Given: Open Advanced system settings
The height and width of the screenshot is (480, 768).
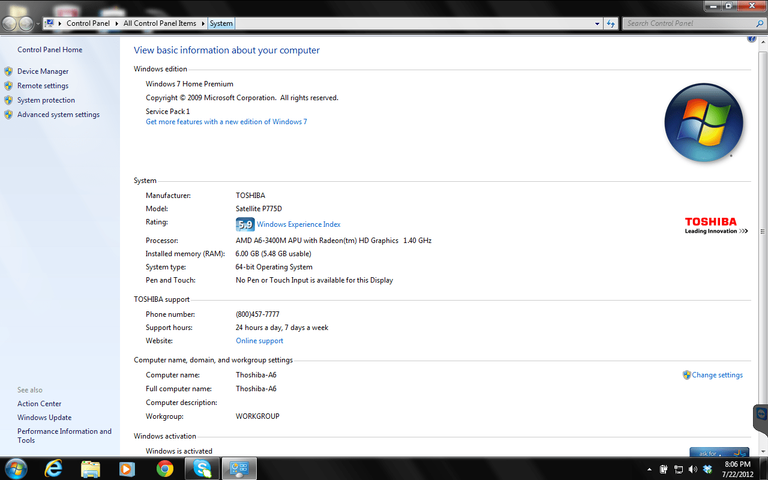Looking at the screenshot, I should coord(58,115).
